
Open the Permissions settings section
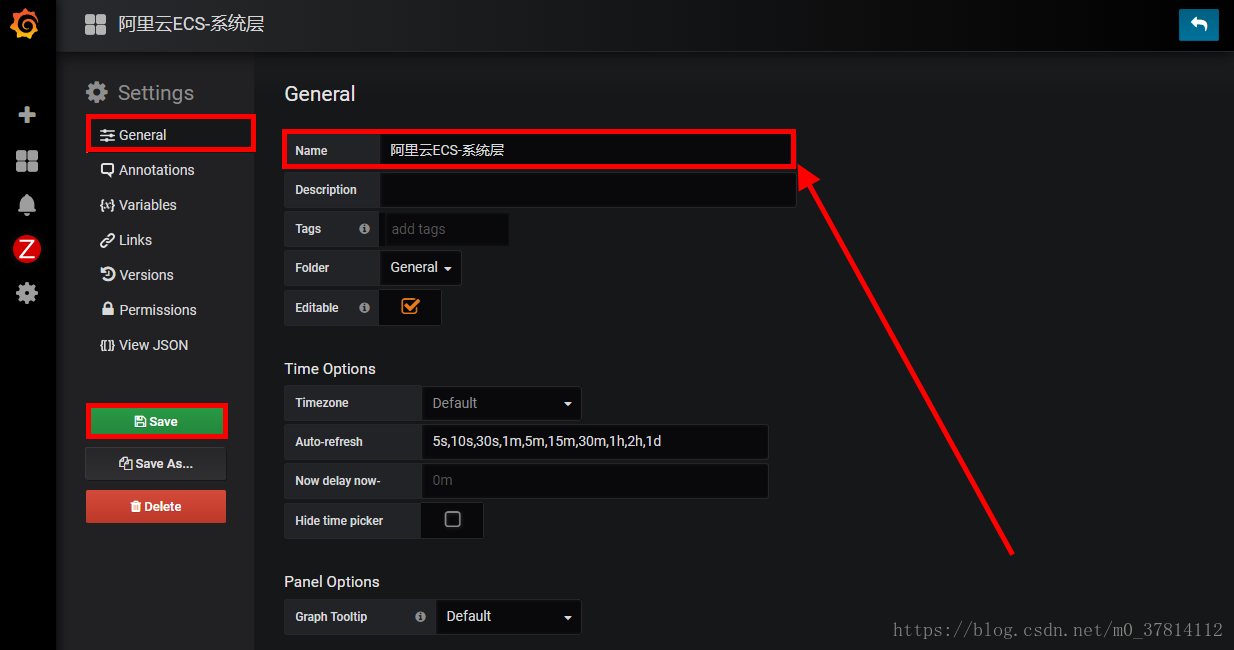[148, 310]
